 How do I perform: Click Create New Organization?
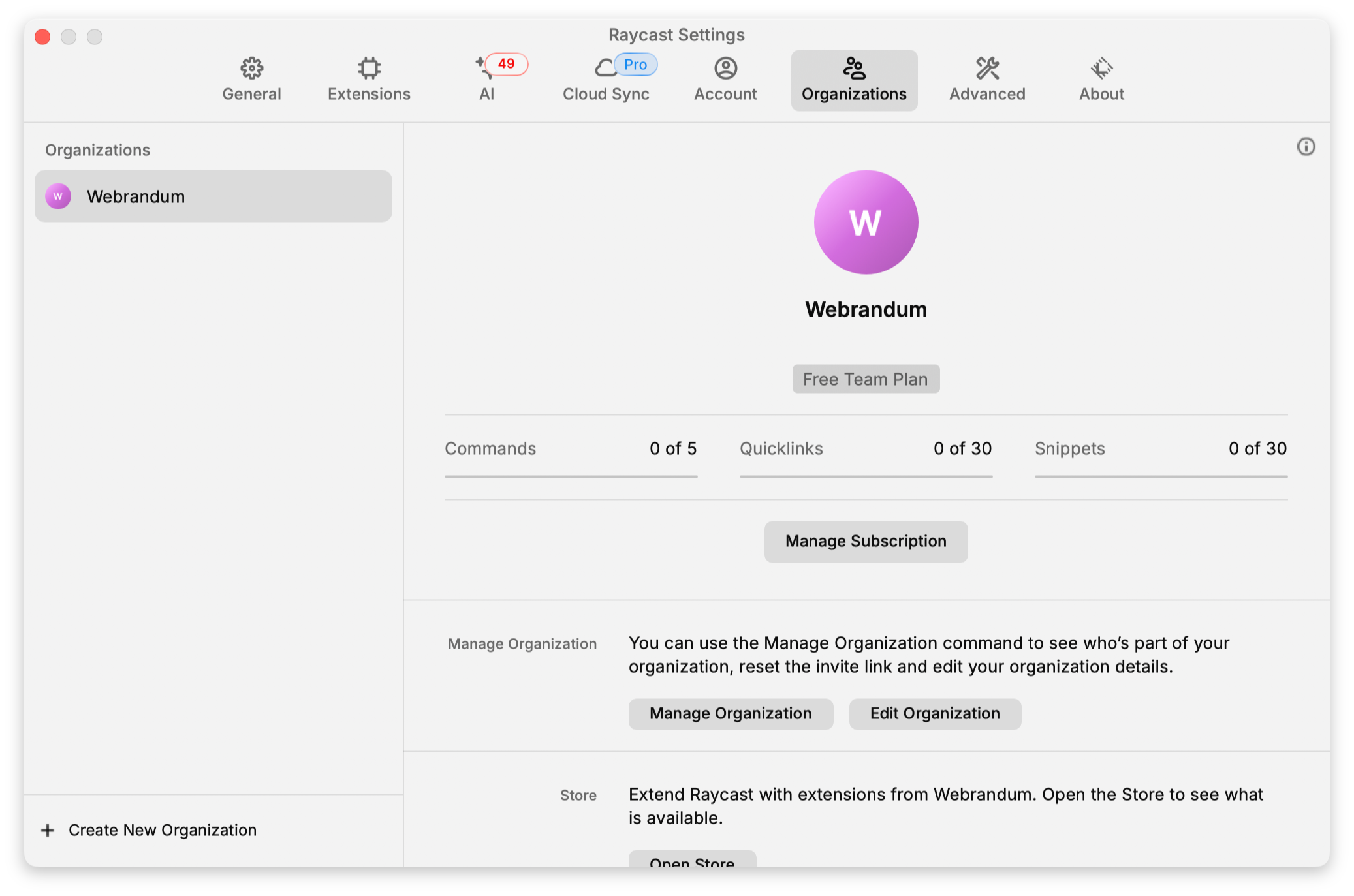(163, 830)
